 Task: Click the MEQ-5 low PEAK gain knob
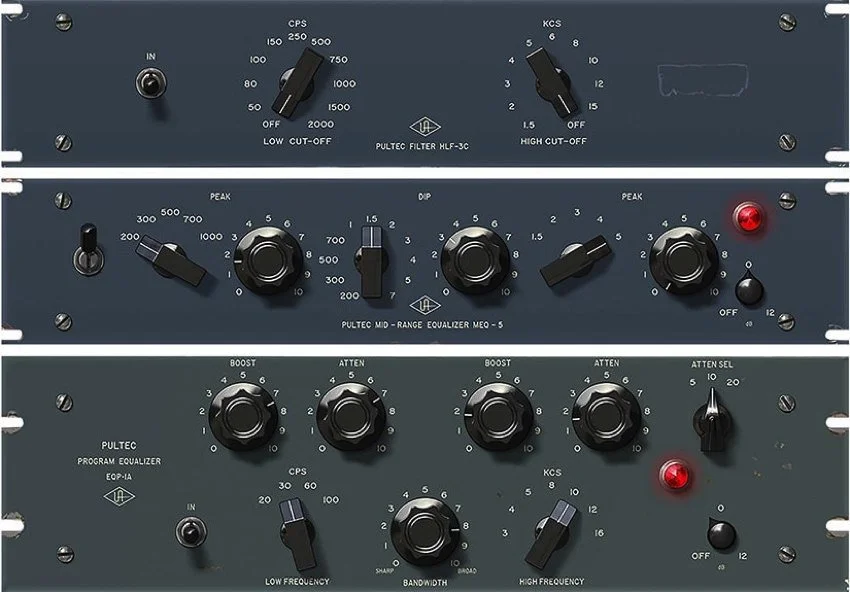pos(268,261)
